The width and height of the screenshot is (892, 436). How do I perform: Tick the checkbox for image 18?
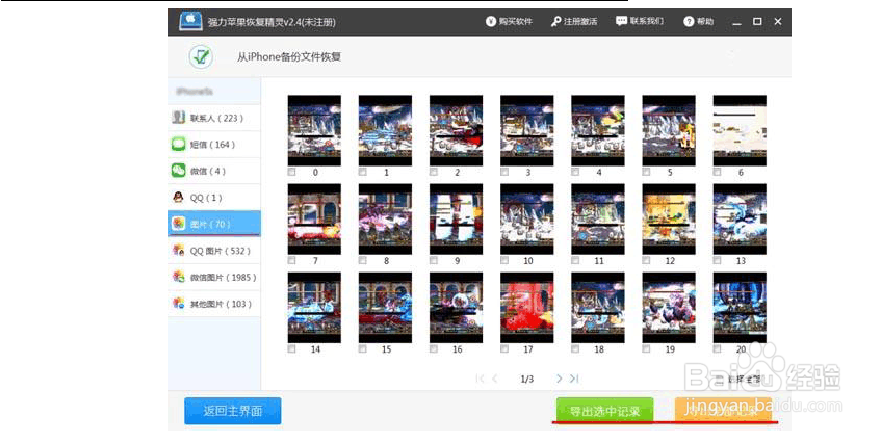[x=575, y=349]
